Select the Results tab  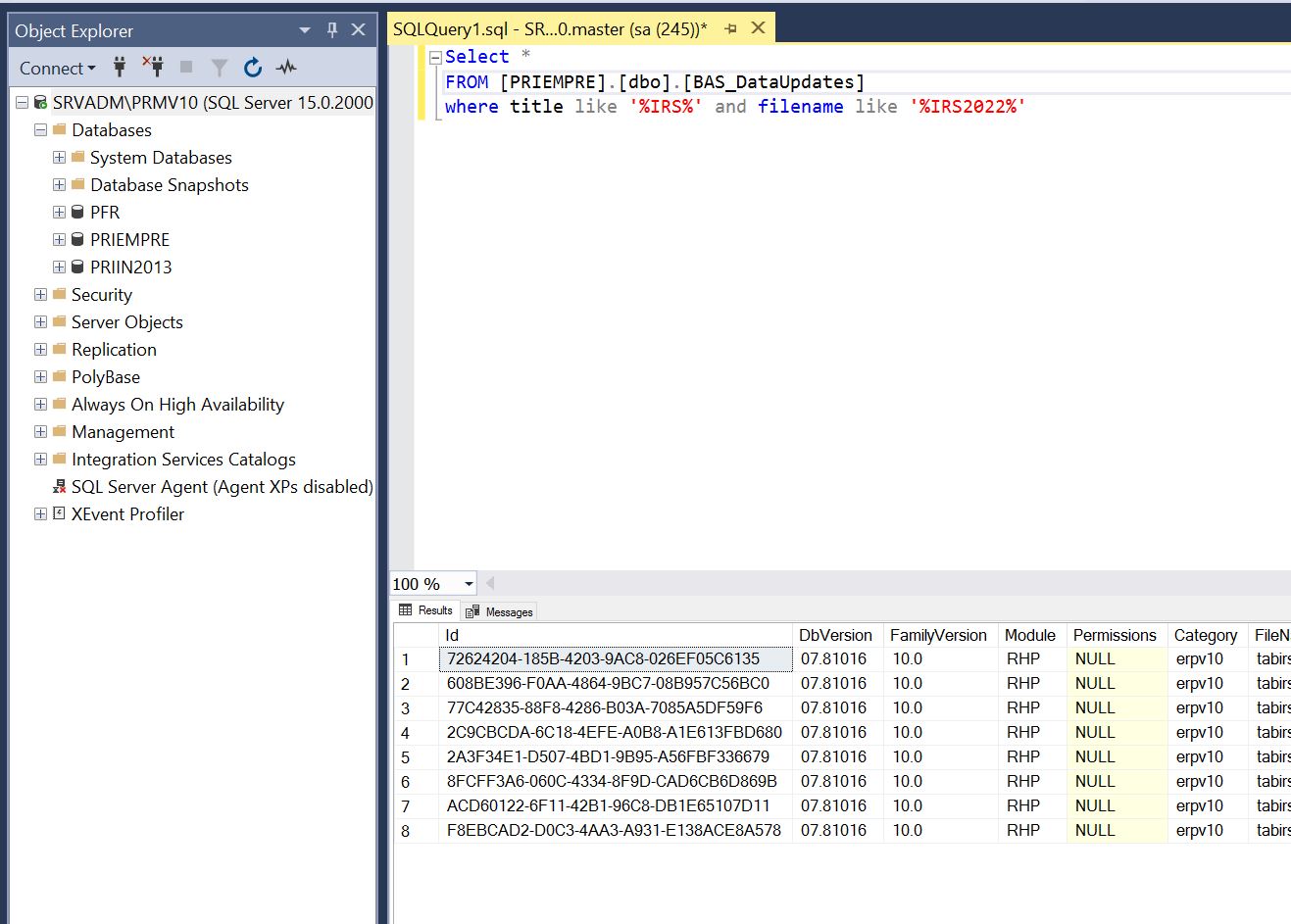[x=426, y=610]
